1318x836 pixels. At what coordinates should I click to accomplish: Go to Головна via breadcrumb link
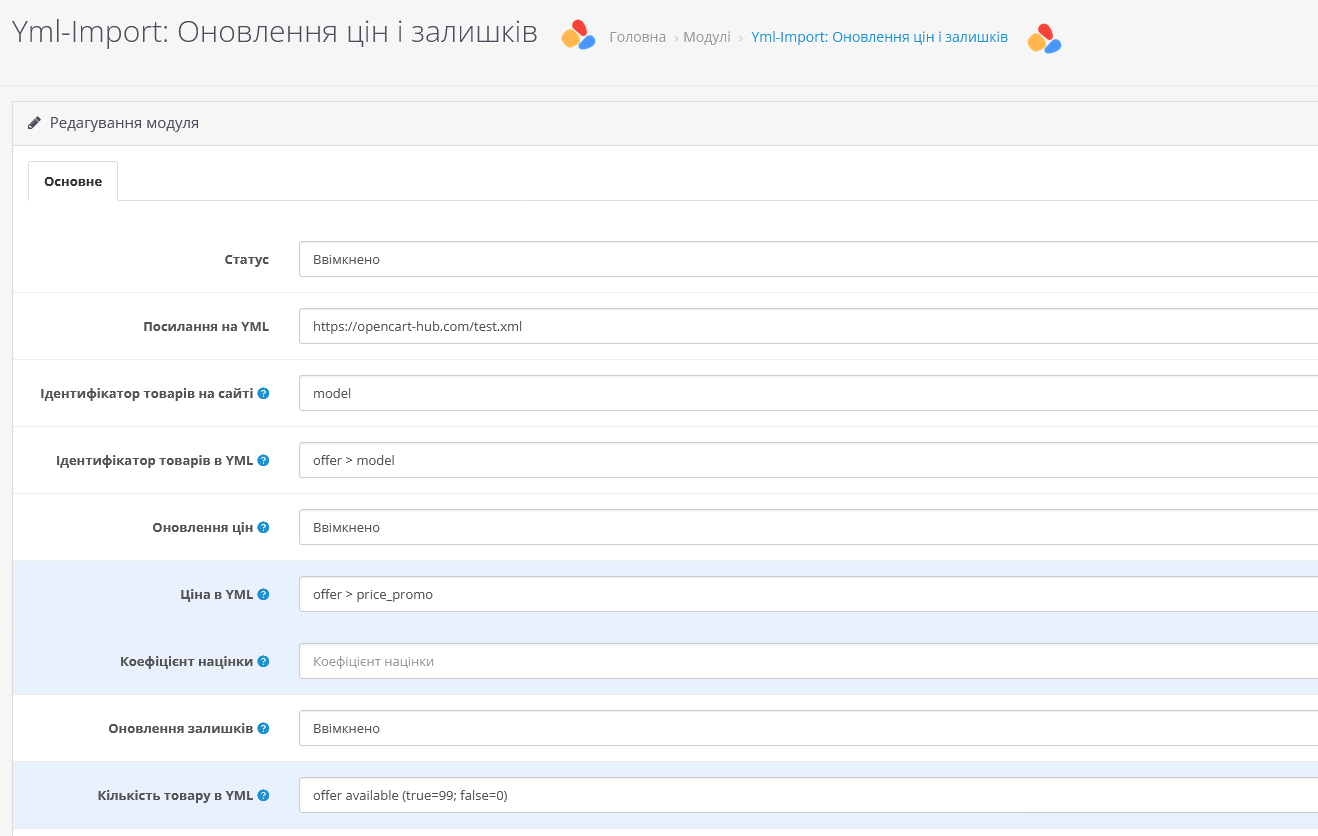click(637, 36)
